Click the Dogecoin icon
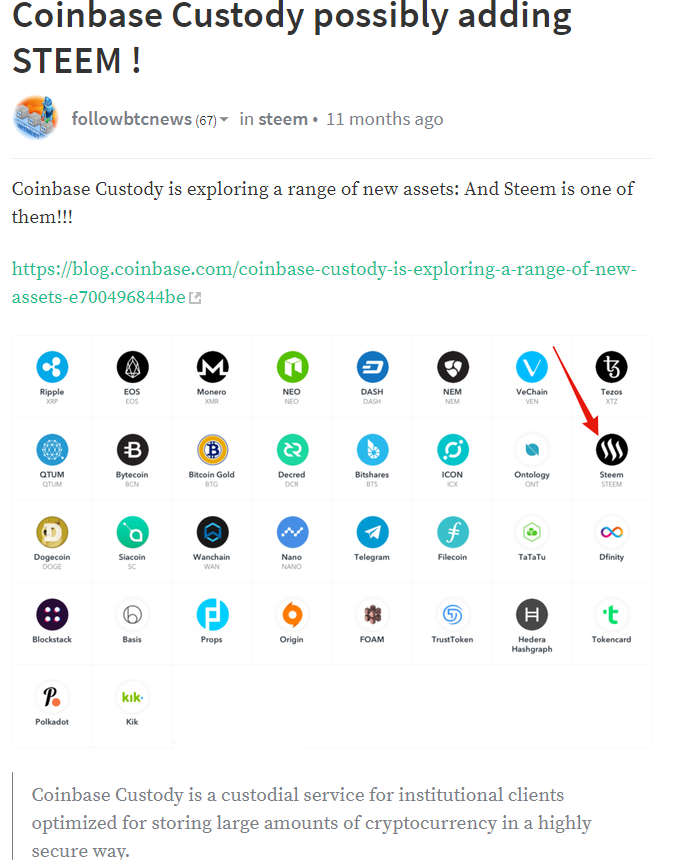This screenshot has width=676, height=860. coord(52,532)
